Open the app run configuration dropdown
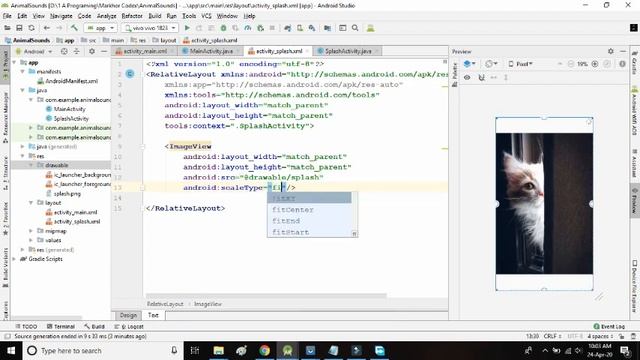640x360 pixels. pyautogui.click(x=101, y=28)
